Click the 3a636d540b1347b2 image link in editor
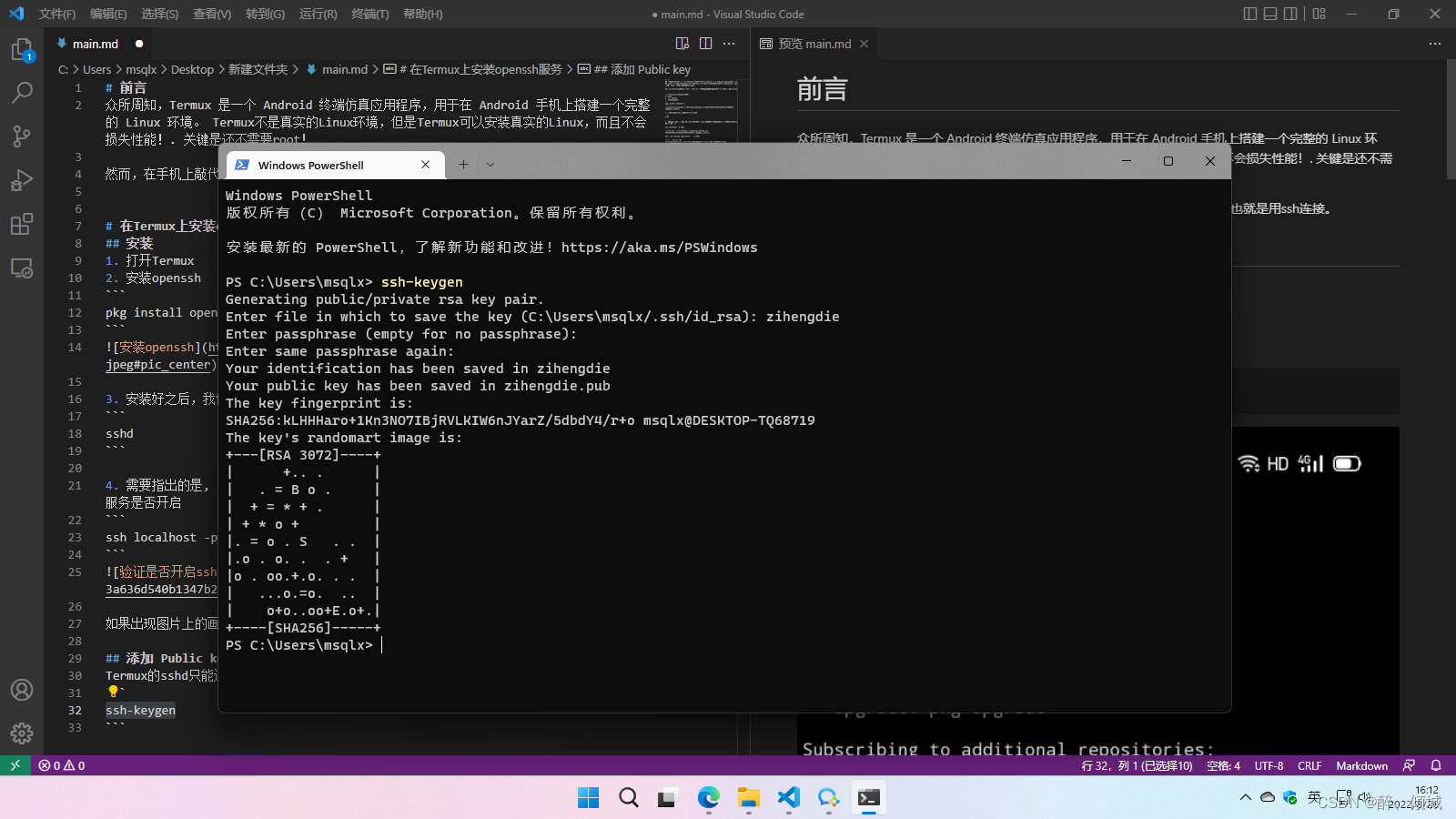 point(161,590)
